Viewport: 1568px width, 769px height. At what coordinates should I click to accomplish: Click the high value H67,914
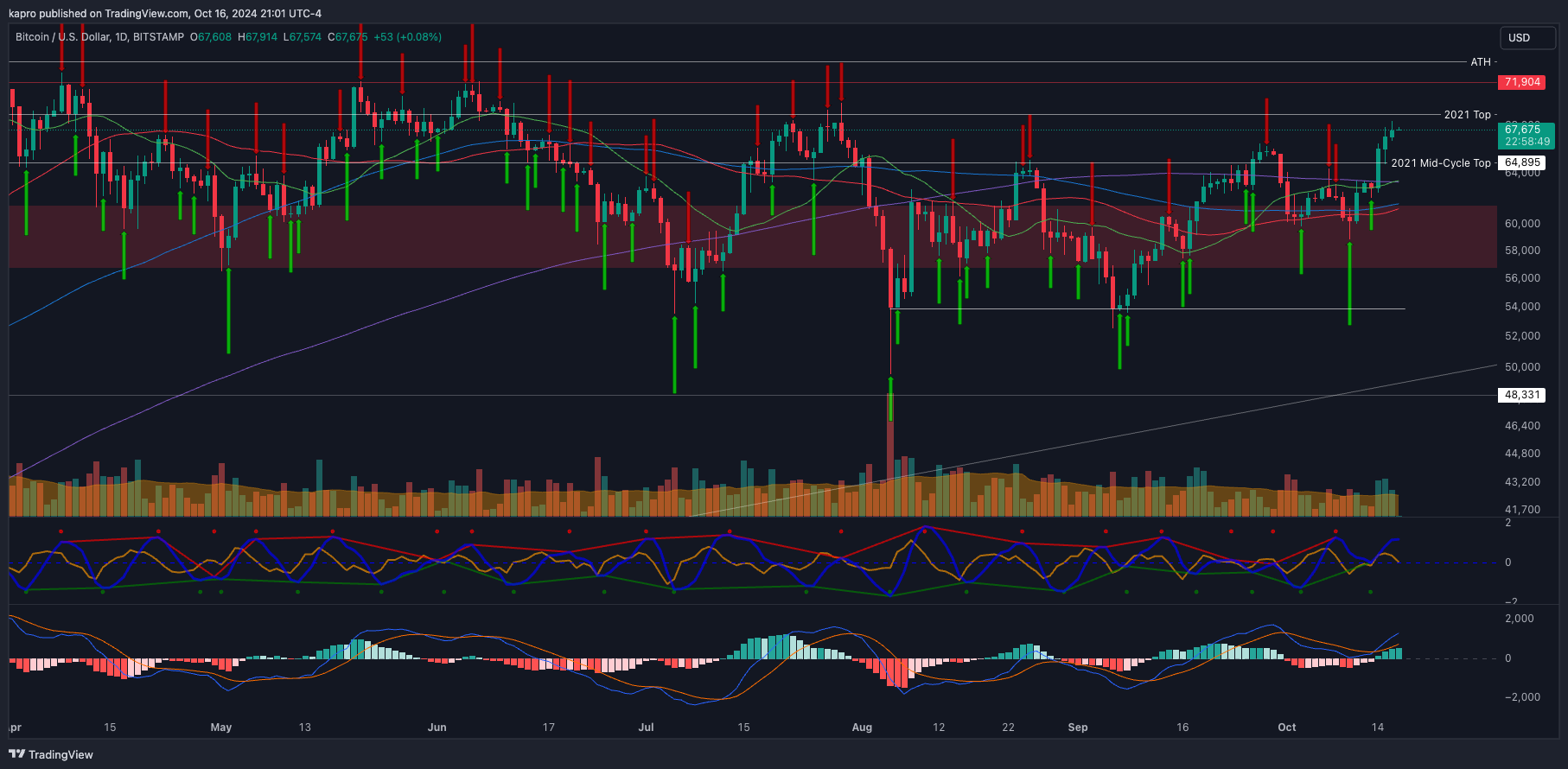[x=258, y=37]
